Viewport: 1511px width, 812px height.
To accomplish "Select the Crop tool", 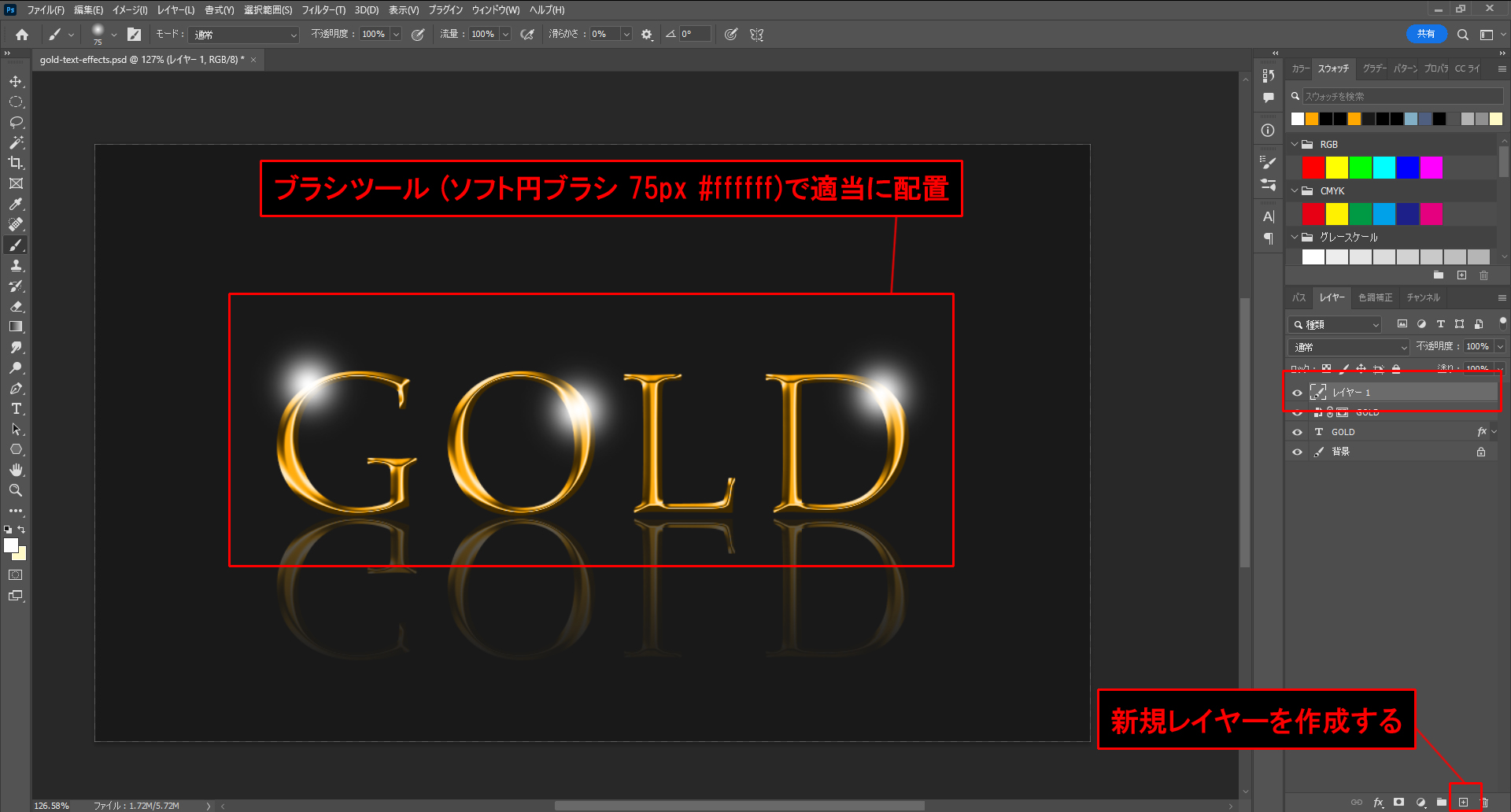I will (16, 163).
